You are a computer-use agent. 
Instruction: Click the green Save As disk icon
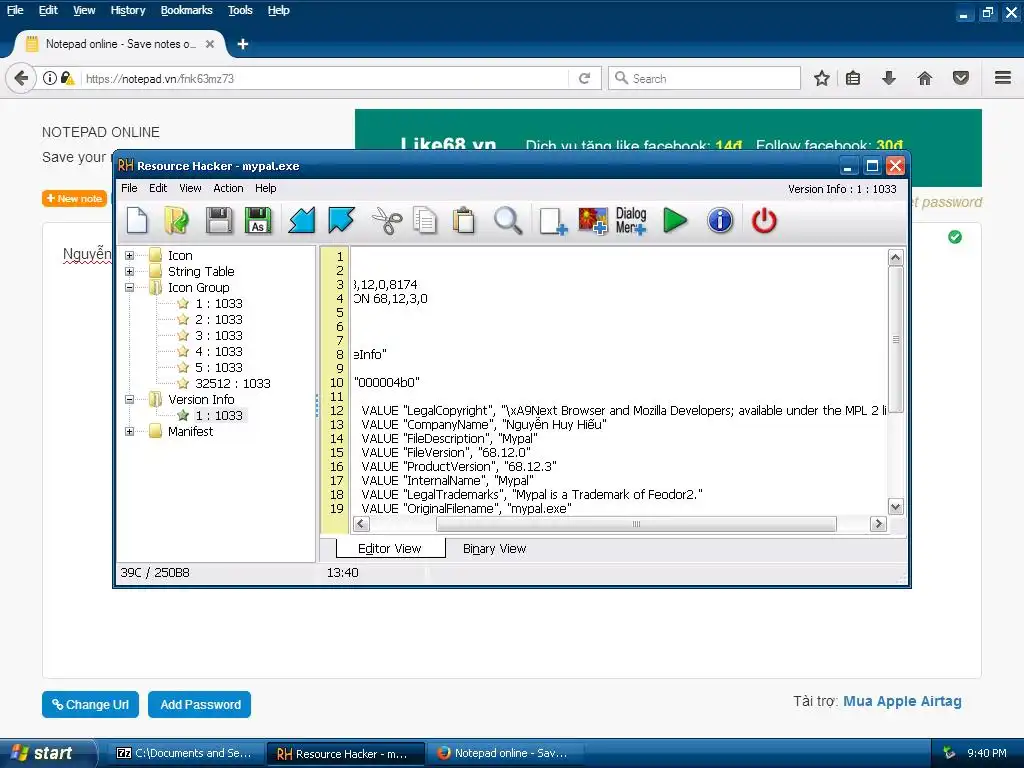pyautogui.click(x=258, y=220)
